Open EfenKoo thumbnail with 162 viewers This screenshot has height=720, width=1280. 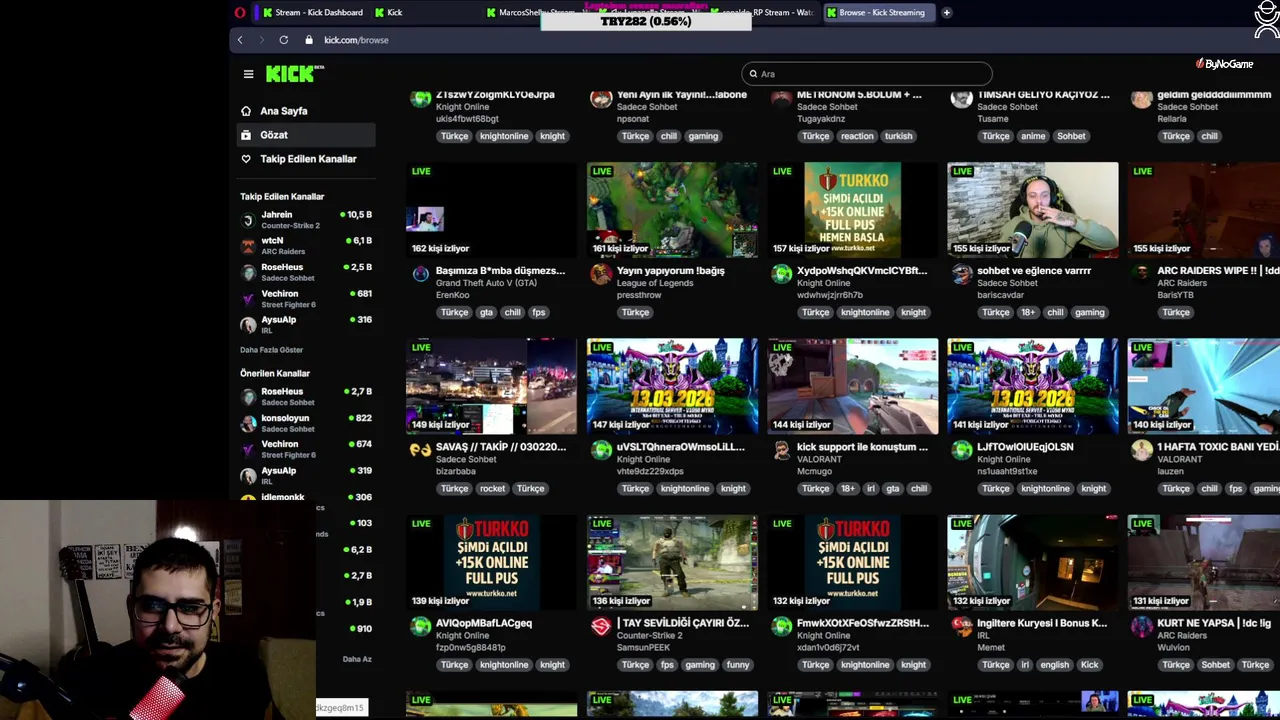click(491, 210)
